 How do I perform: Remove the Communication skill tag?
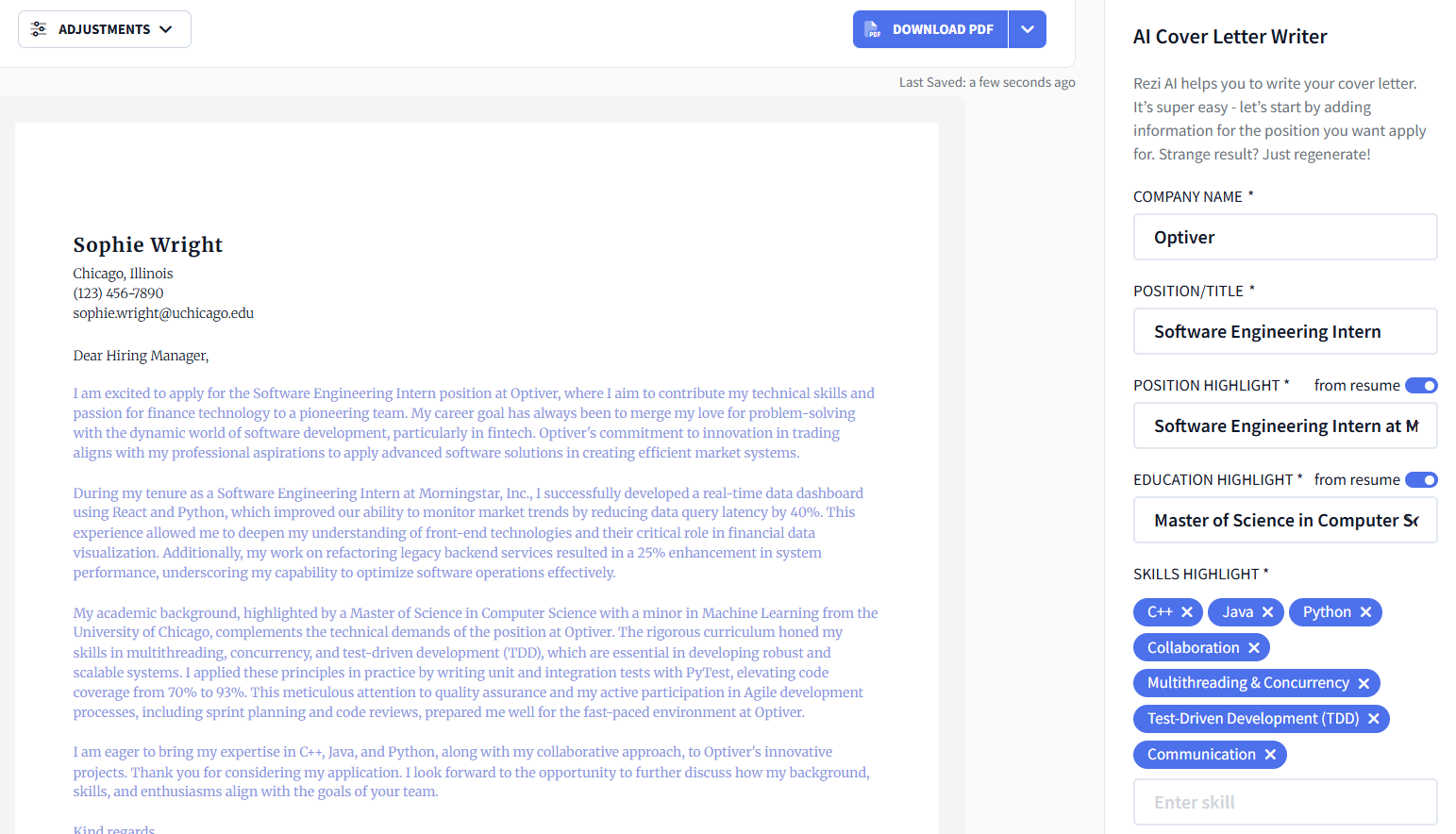point(1271,754)
